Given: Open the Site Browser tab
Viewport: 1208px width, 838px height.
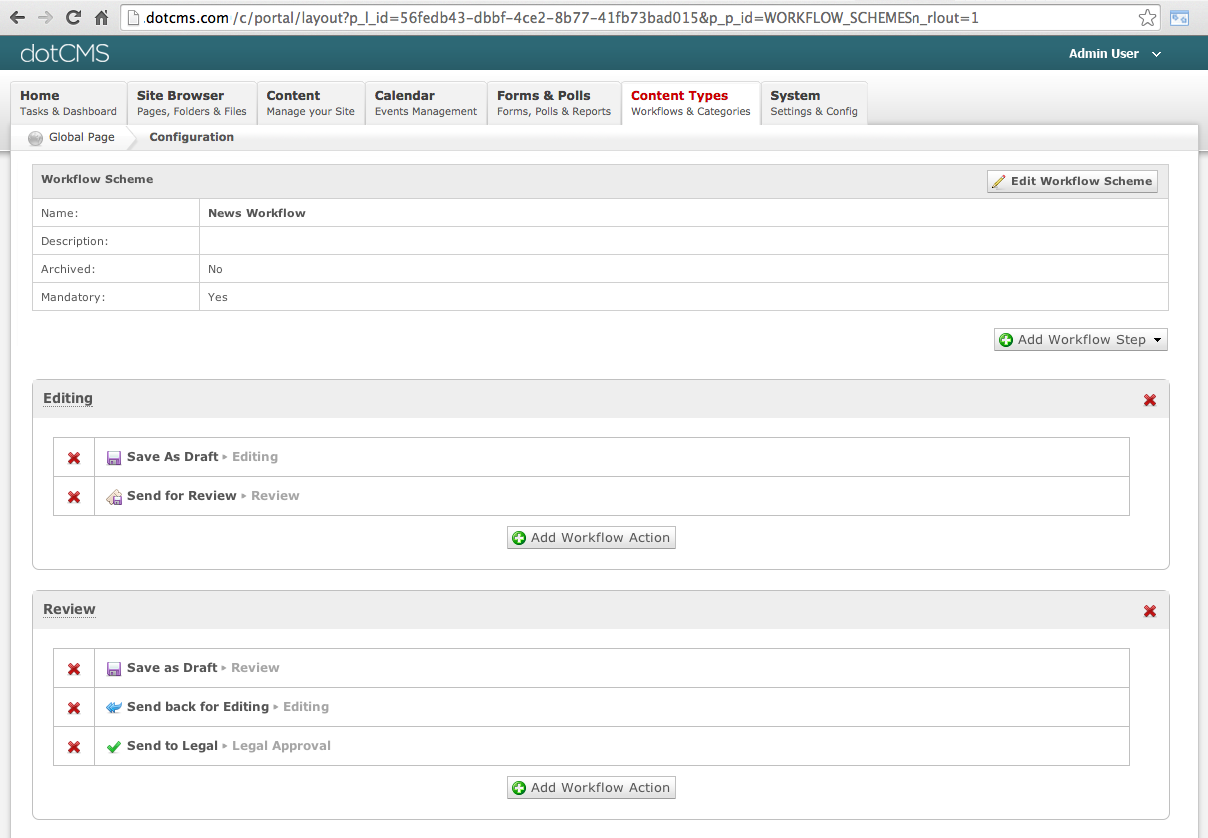Looking at the screenshot, I should pyautogui.click(x=191, y=103).
